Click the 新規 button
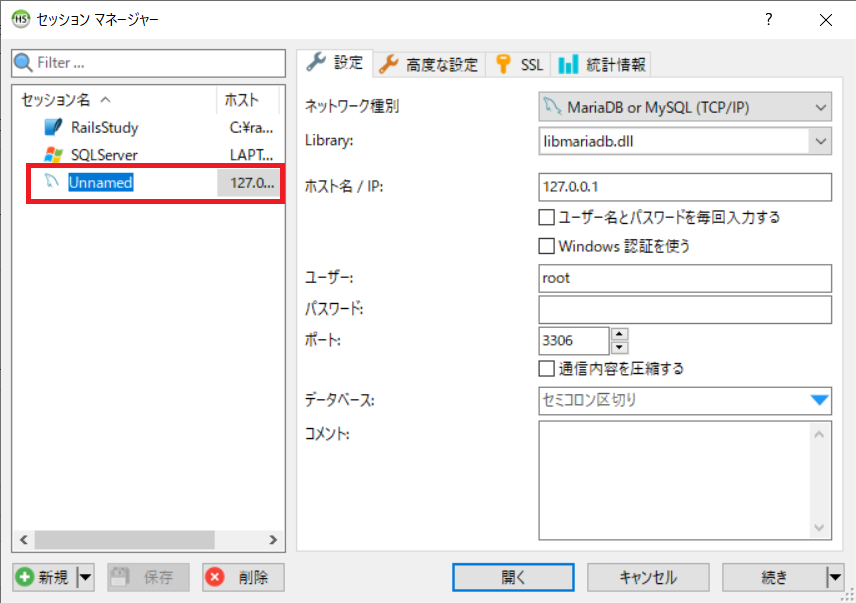 [46, 577]
